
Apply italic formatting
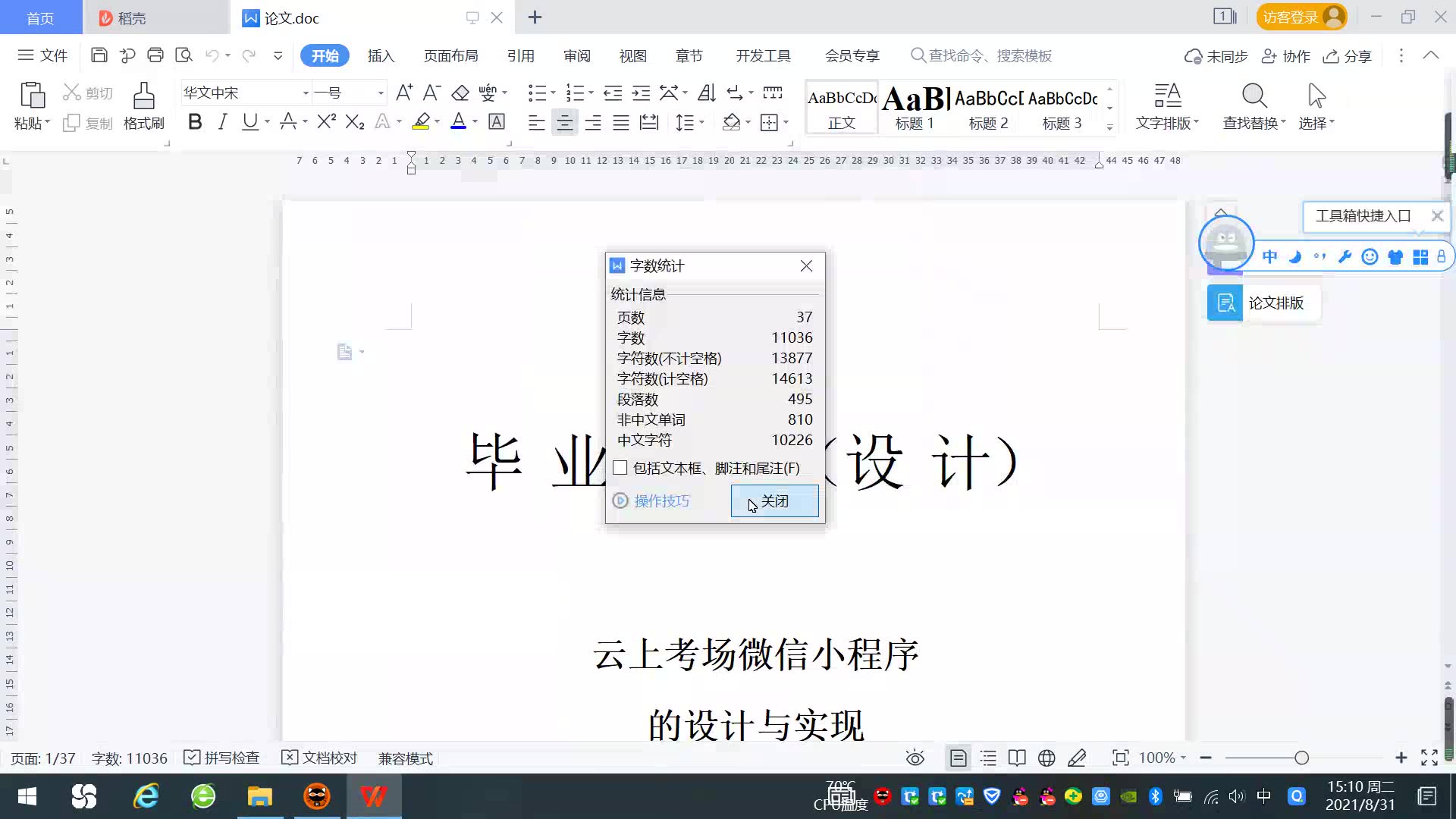(222, 122)
